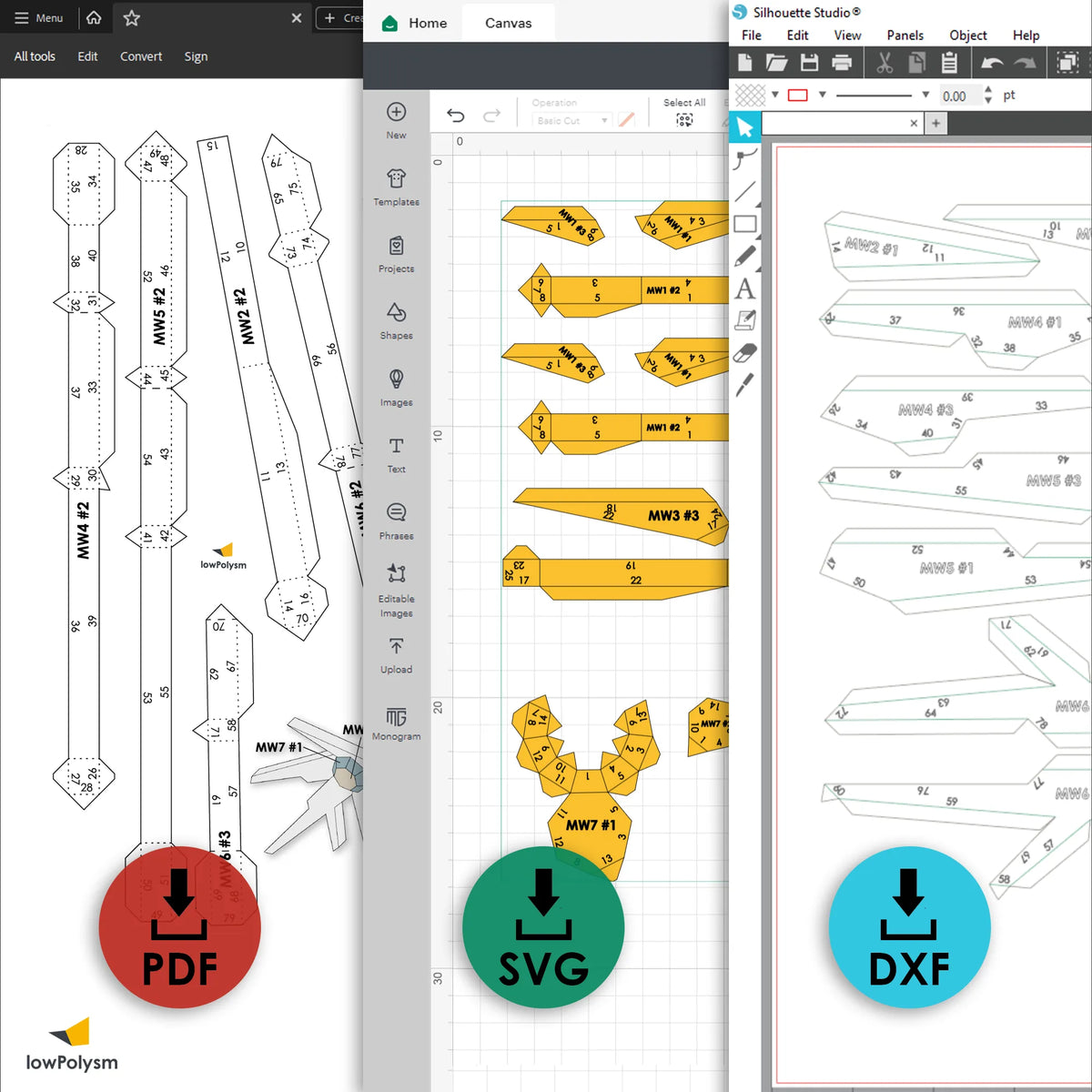Click the Cricut operation color swatch
The image size is (1092, 1092).
(x=626, y=120)
